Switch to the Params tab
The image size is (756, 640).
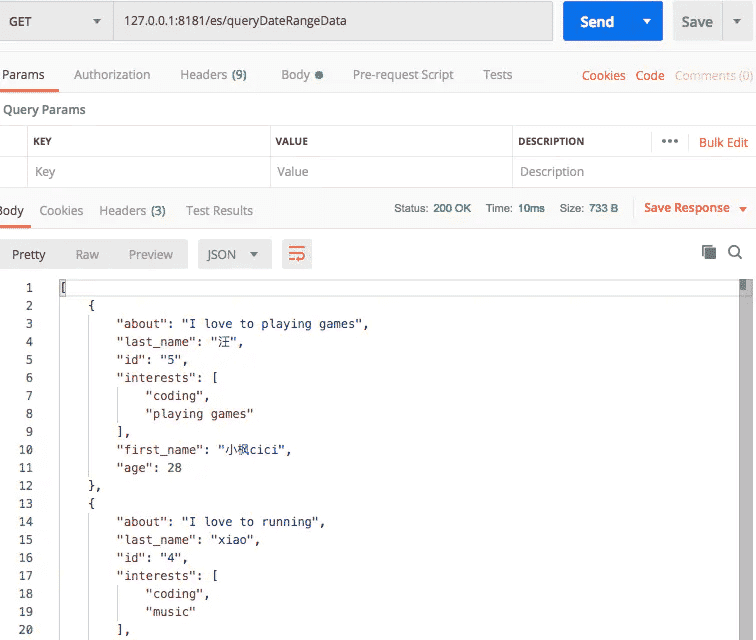(x=23, y=75)
